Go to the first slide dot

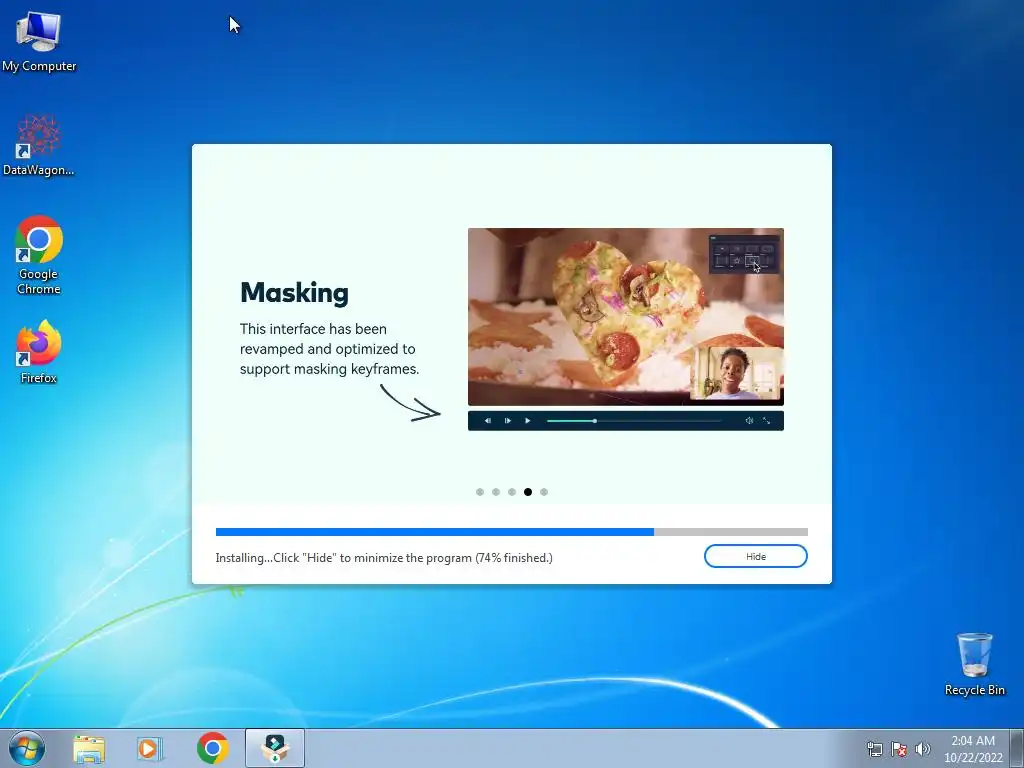click(x=480, y=492)
